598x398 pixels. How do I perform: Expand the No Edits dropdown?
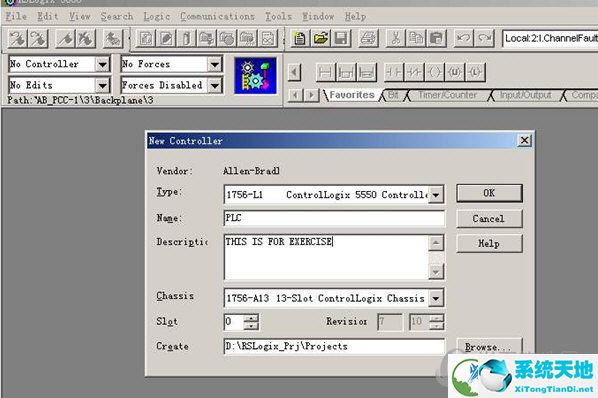102,85
